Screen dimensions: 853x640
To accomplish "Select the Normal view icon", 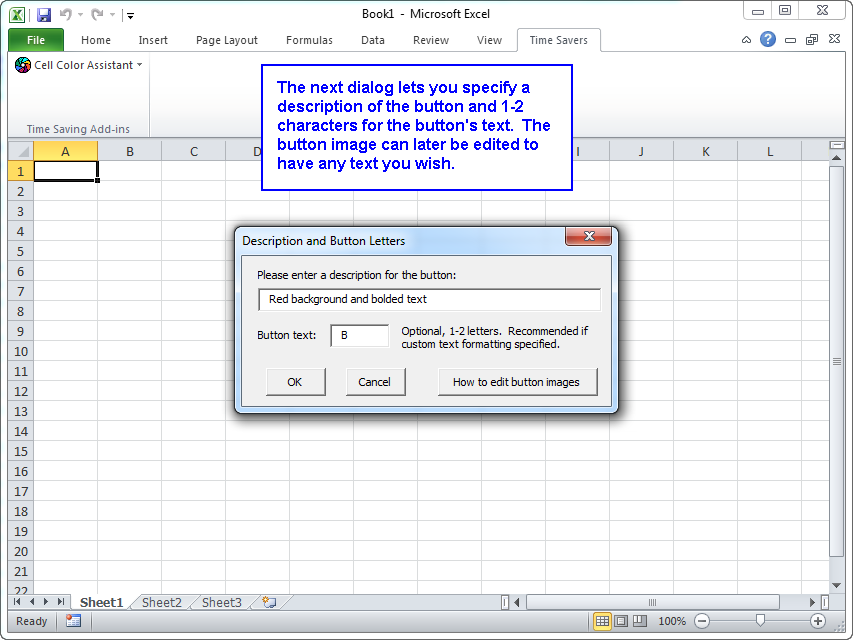I will [x=602, y=621].
